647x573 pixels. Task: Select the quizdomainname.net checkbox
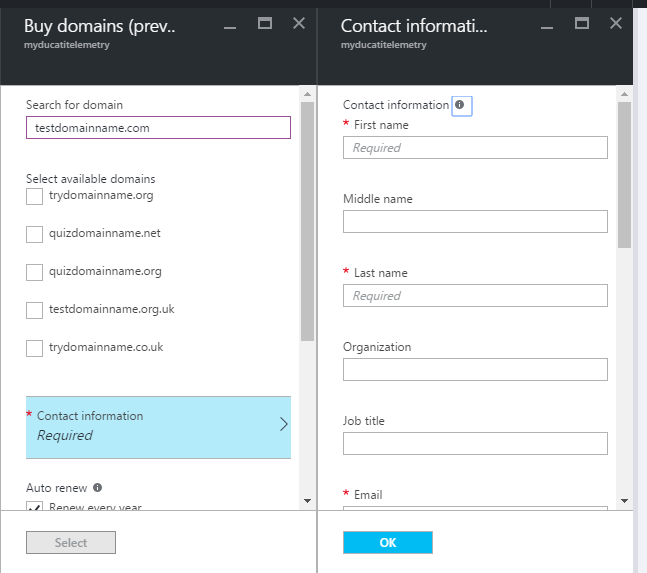click(x=35, y=234)
